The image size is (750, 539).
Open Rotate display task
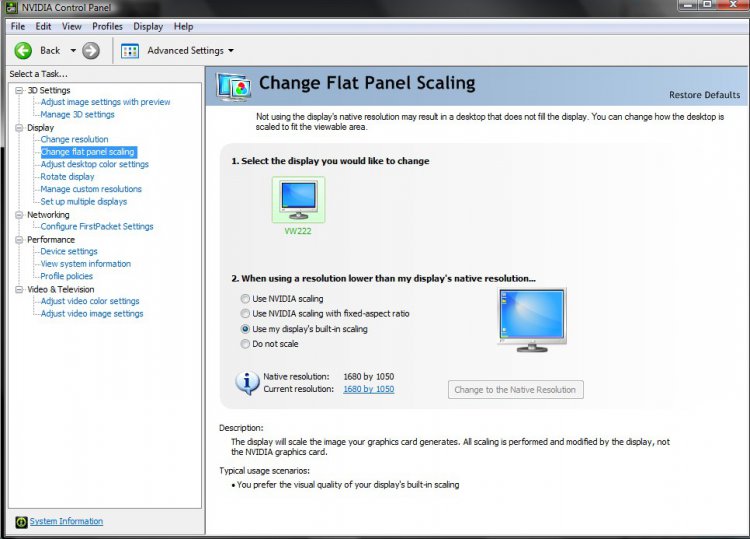tap(67, 176)
